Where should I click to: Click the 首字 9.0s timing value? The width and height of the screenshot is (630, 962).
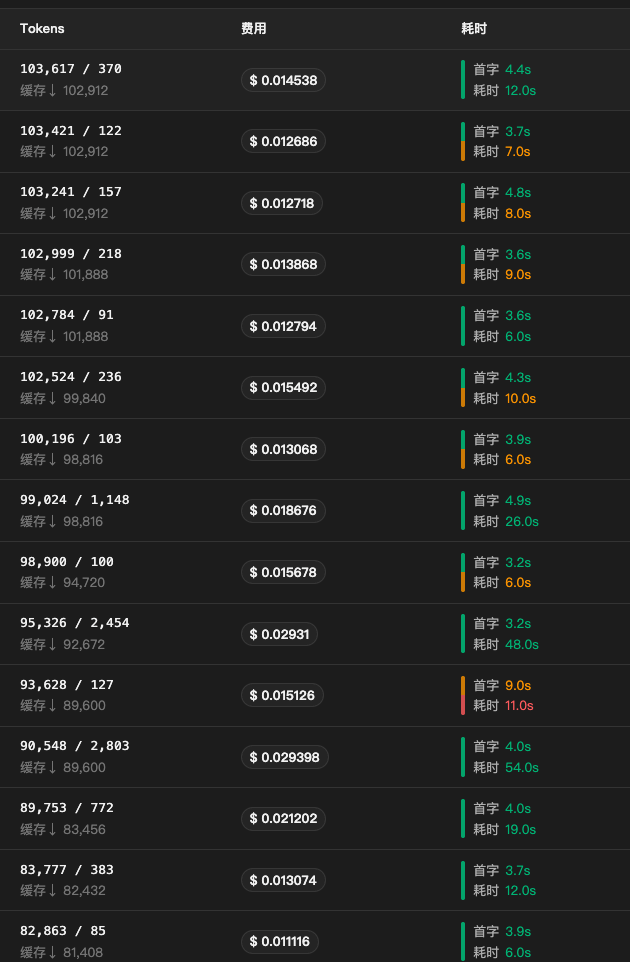(502, 685)
